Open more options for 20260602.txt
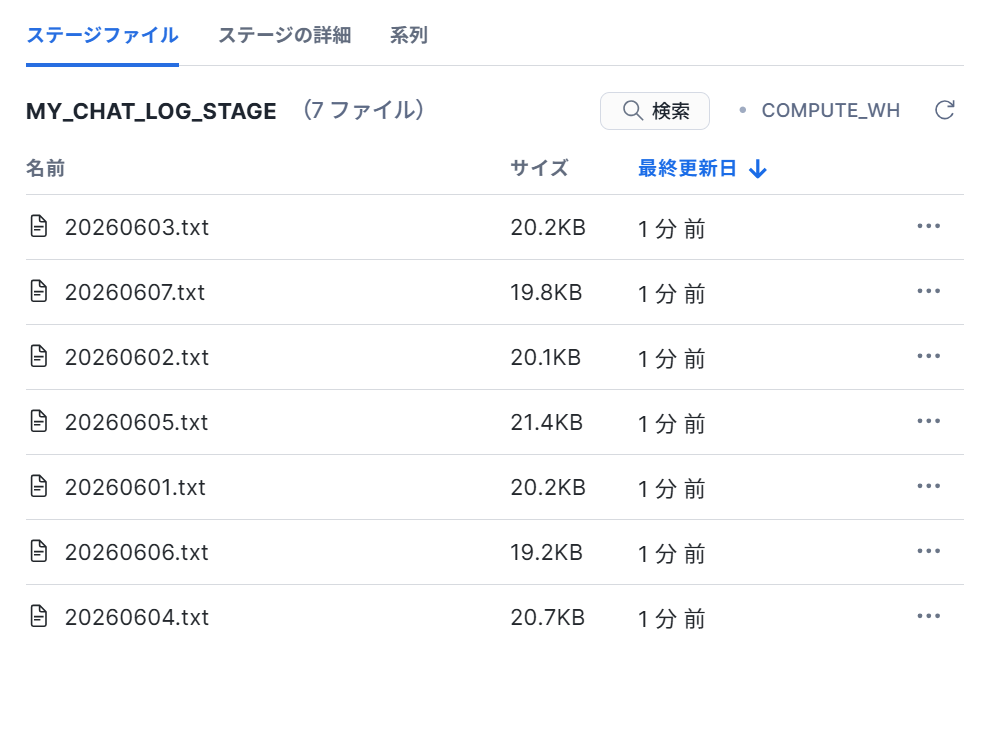Viewport: 998px width, 745px height. 929,356
